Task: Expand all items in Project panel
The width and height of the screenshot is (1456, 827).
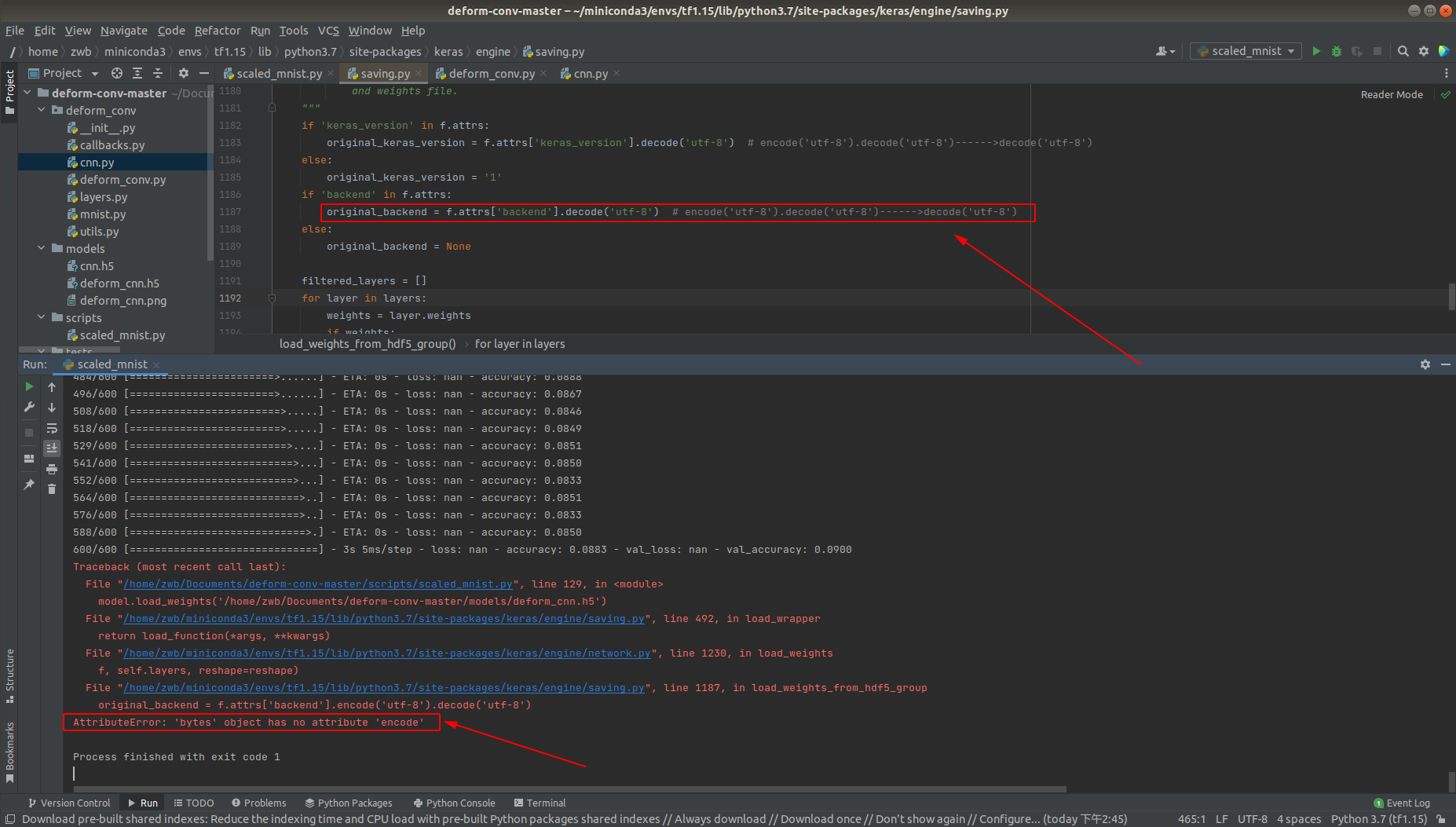Action: (x=137, y=73)
